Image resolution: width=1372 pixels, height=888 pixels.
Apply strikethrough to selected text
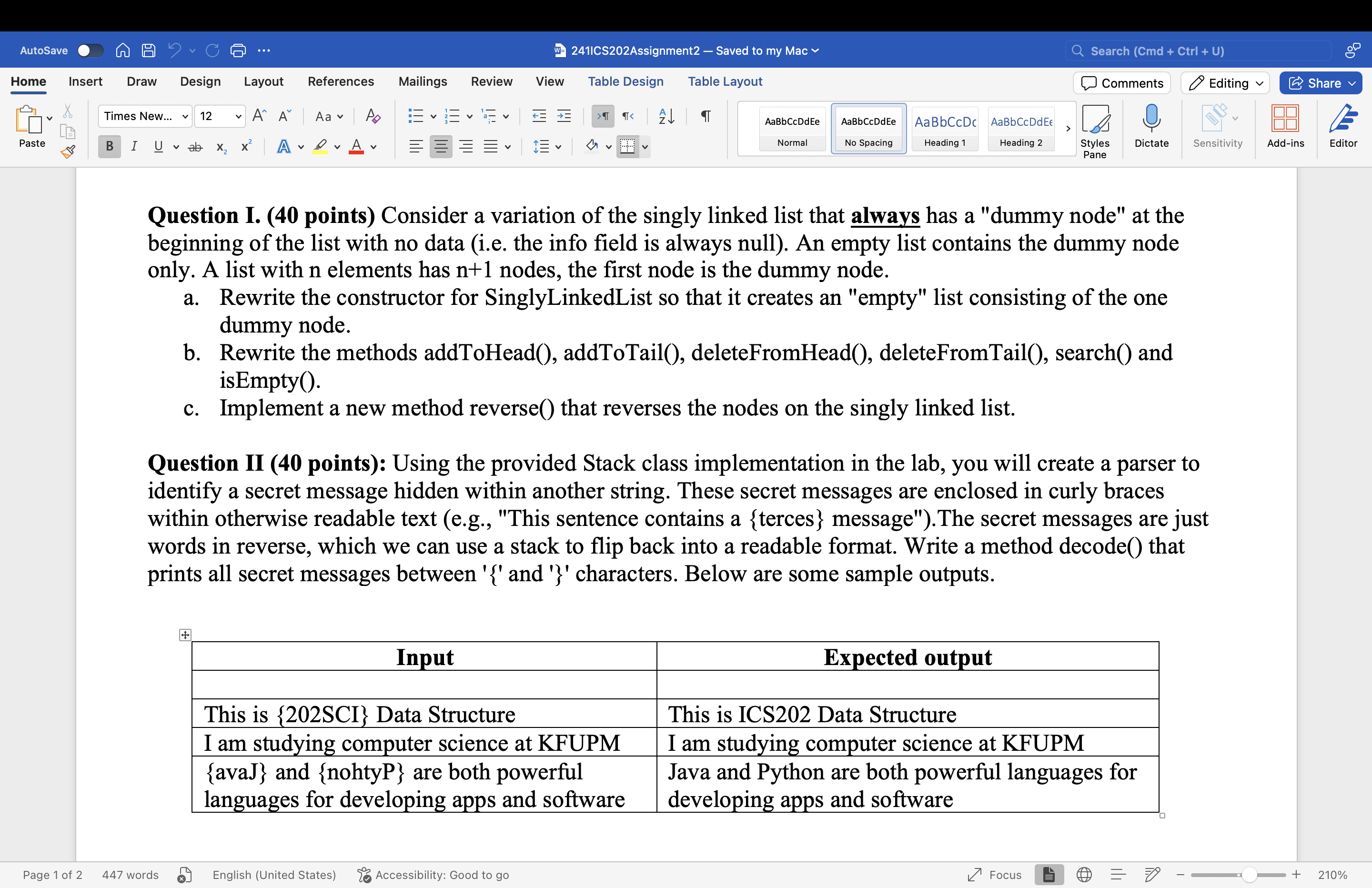point(195,147)
